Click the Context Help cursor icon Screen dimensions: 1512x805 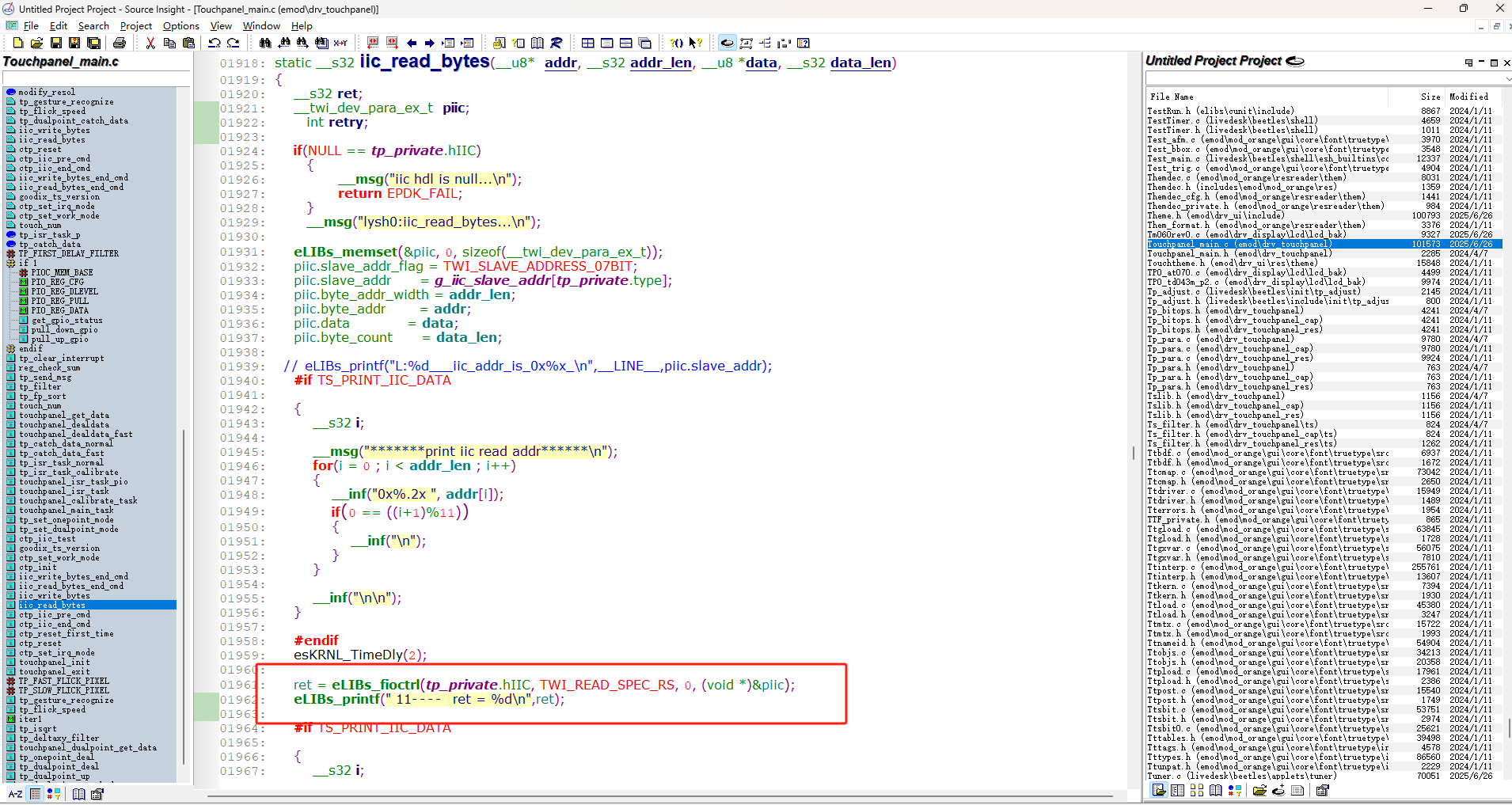coord(696,43)
